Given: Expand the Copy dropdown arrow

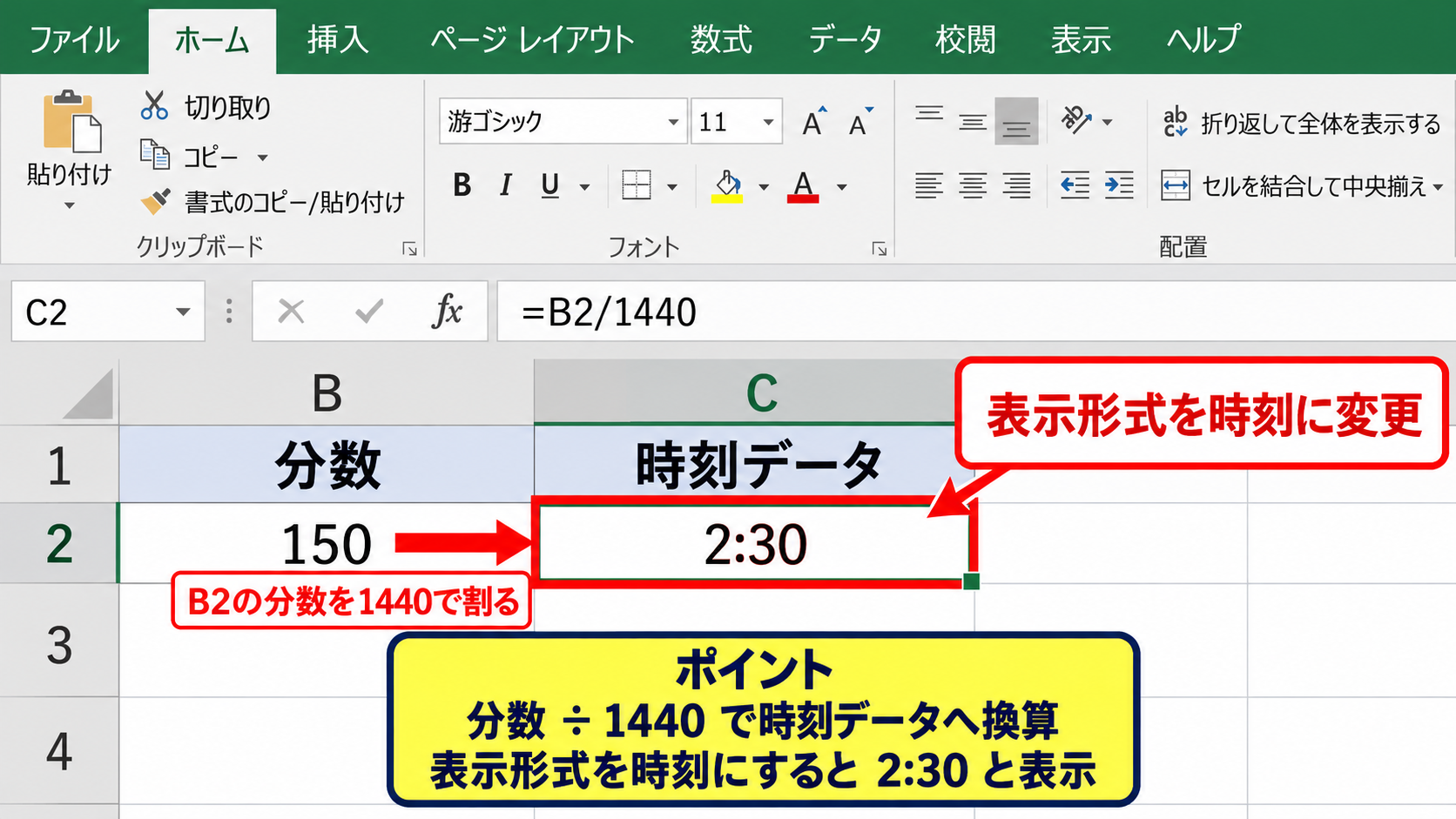Looking at the screenshot, I should (262, 158).
